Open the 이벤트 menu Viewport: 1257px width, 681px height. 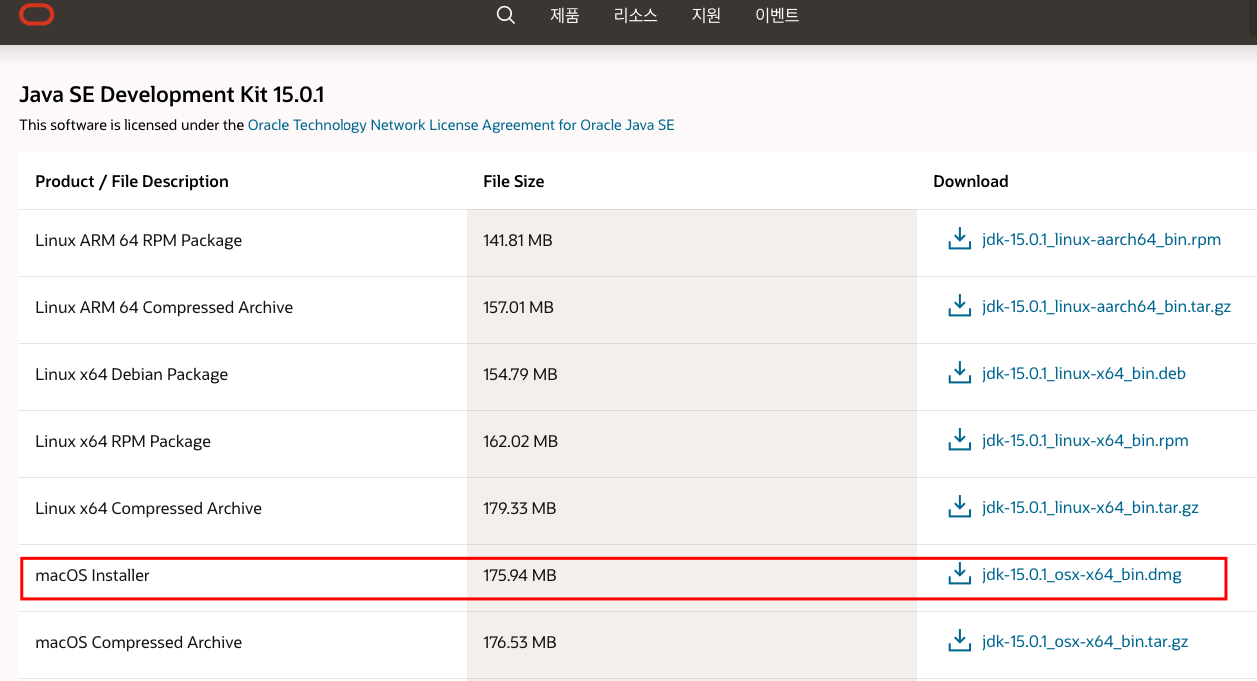[777, 16]
